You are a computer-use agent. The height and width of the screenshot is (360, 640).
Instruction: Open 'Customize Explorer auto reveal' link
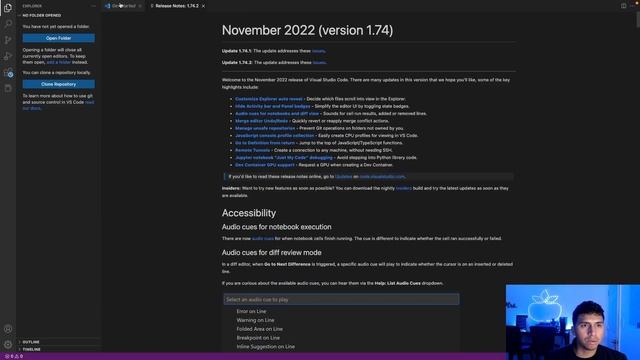coord(269,99)
